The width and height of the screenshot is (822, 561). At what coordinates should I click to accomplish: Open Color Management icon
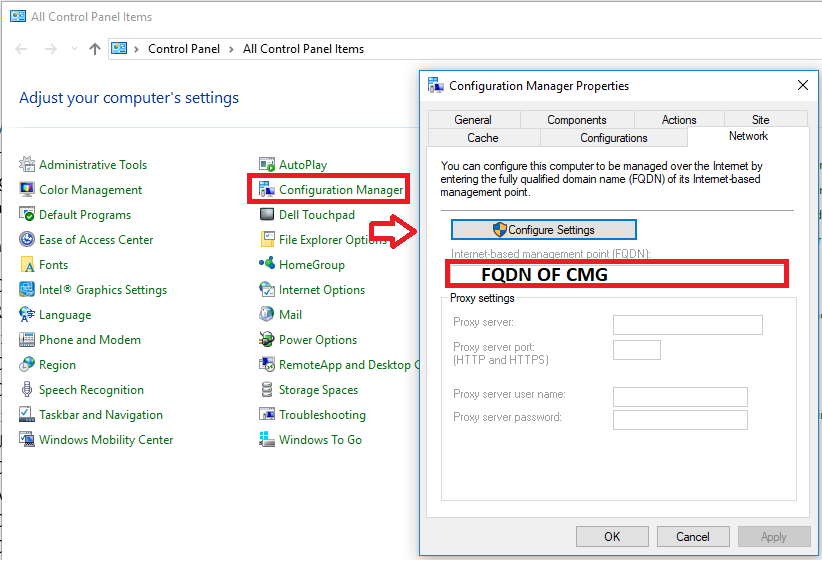pyautogui.click(x=27, y=190)
